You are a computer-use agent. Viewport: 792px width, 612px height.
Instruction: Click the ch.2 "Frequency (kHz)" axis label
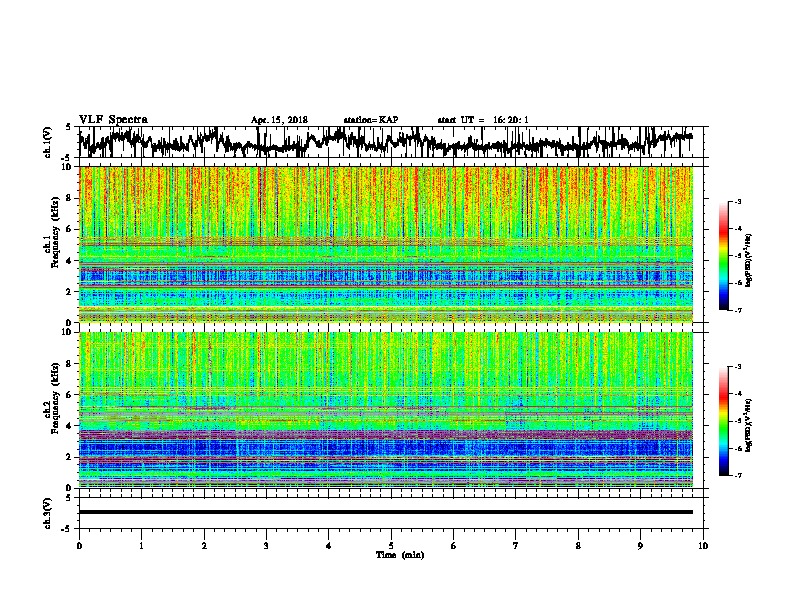click(55, 398)
